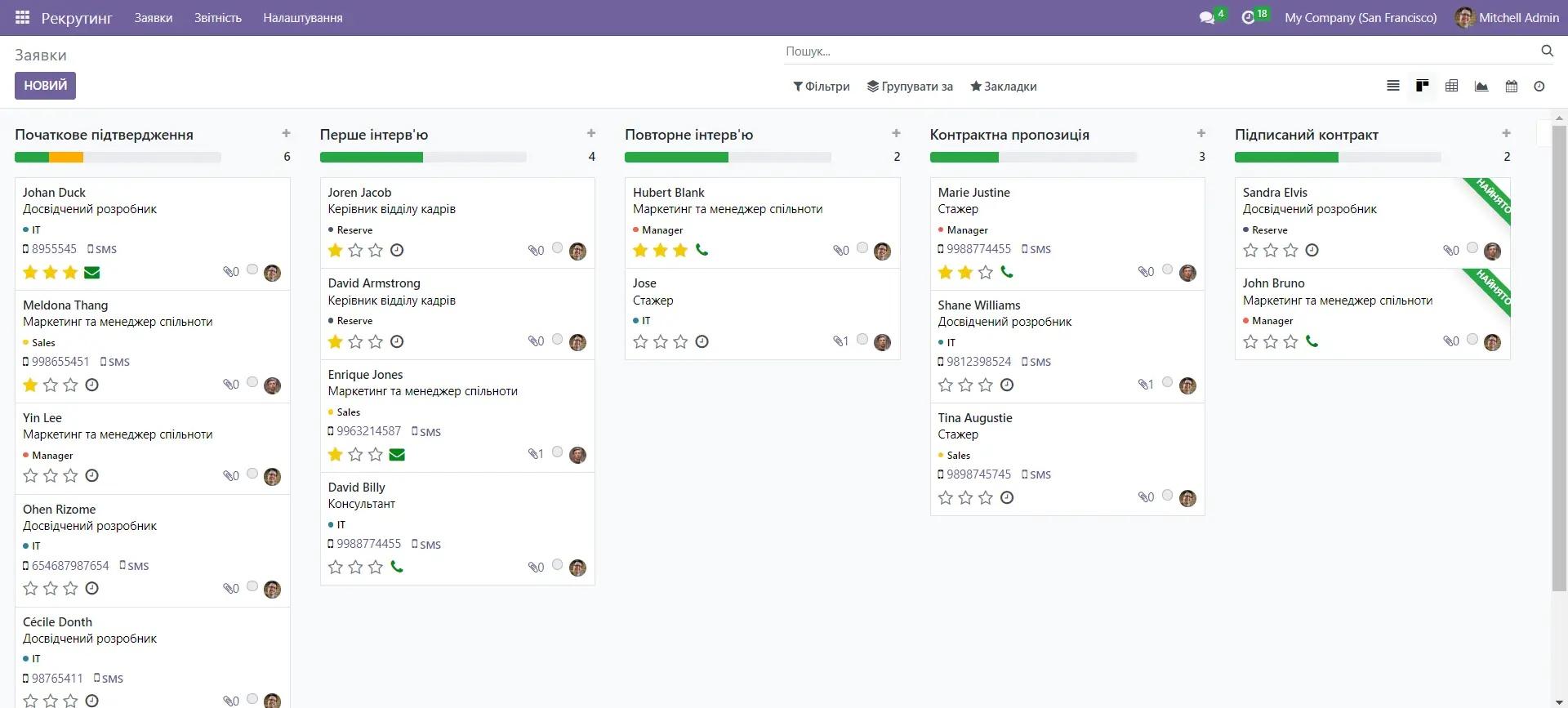The height and width of the screenshot is (708, 1568).
Task: Switch to list view icon
Action: 1393,86
